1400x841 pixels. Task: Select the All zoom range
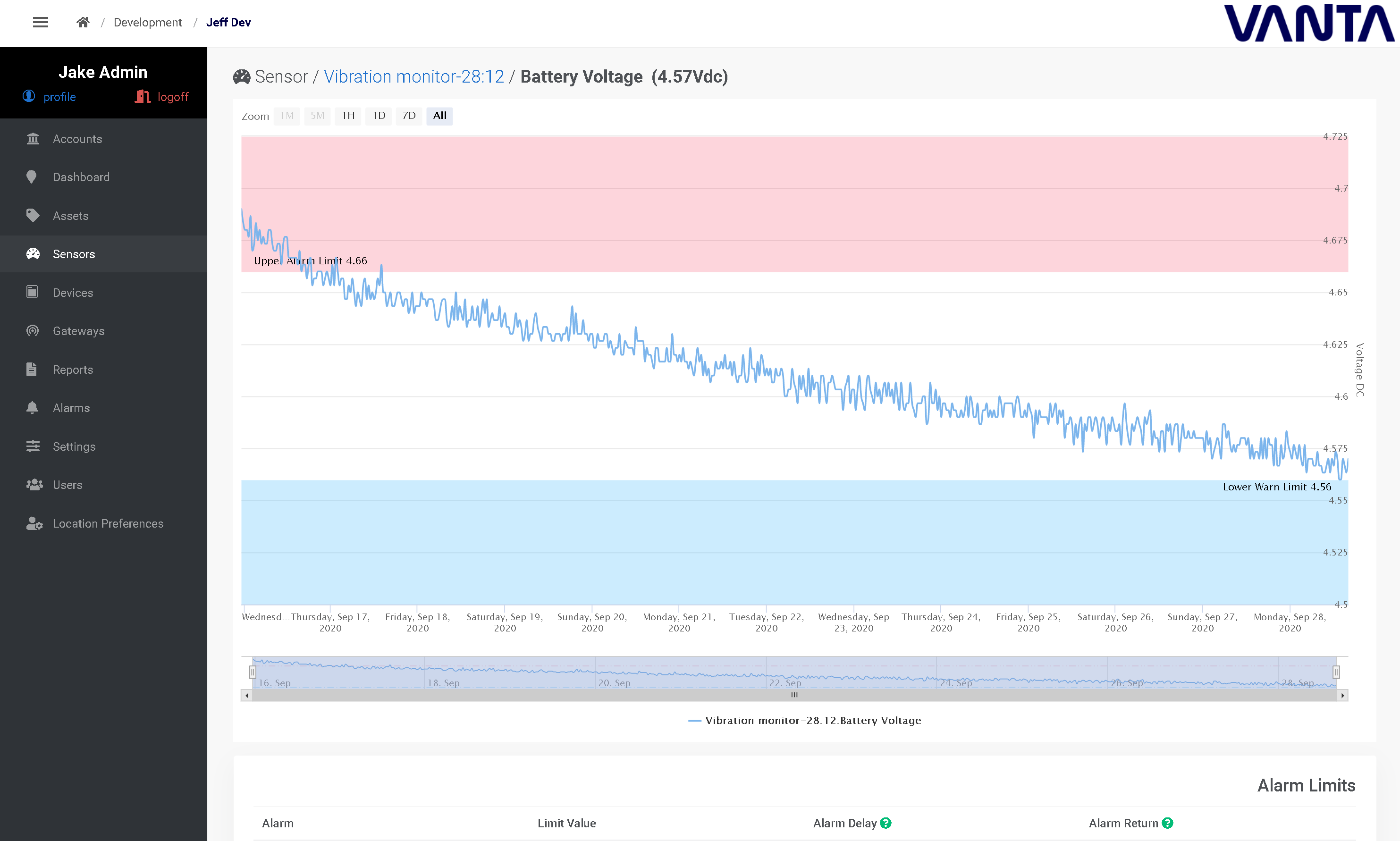coord(439,116)
